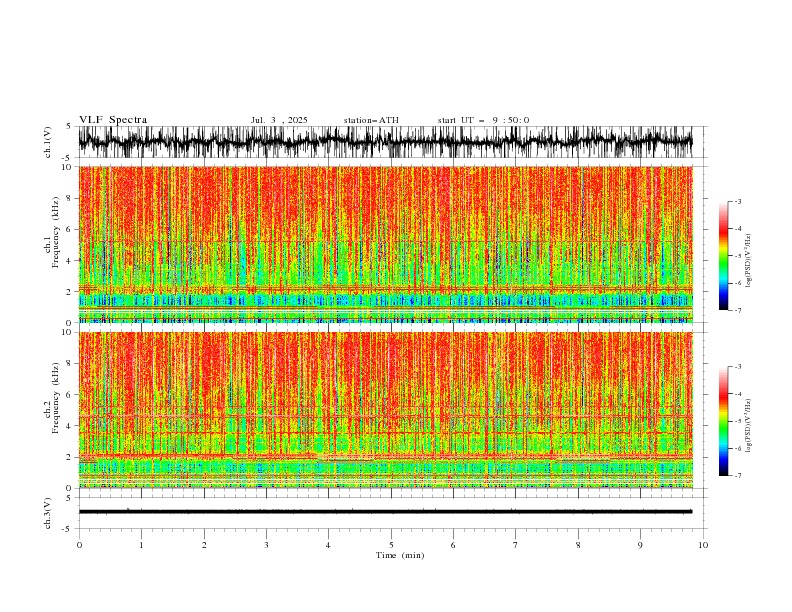This screenshot has width=792, height=612.
Task: Click the "-7" tick on ch.1 colorbar
Action: [738, 310]
